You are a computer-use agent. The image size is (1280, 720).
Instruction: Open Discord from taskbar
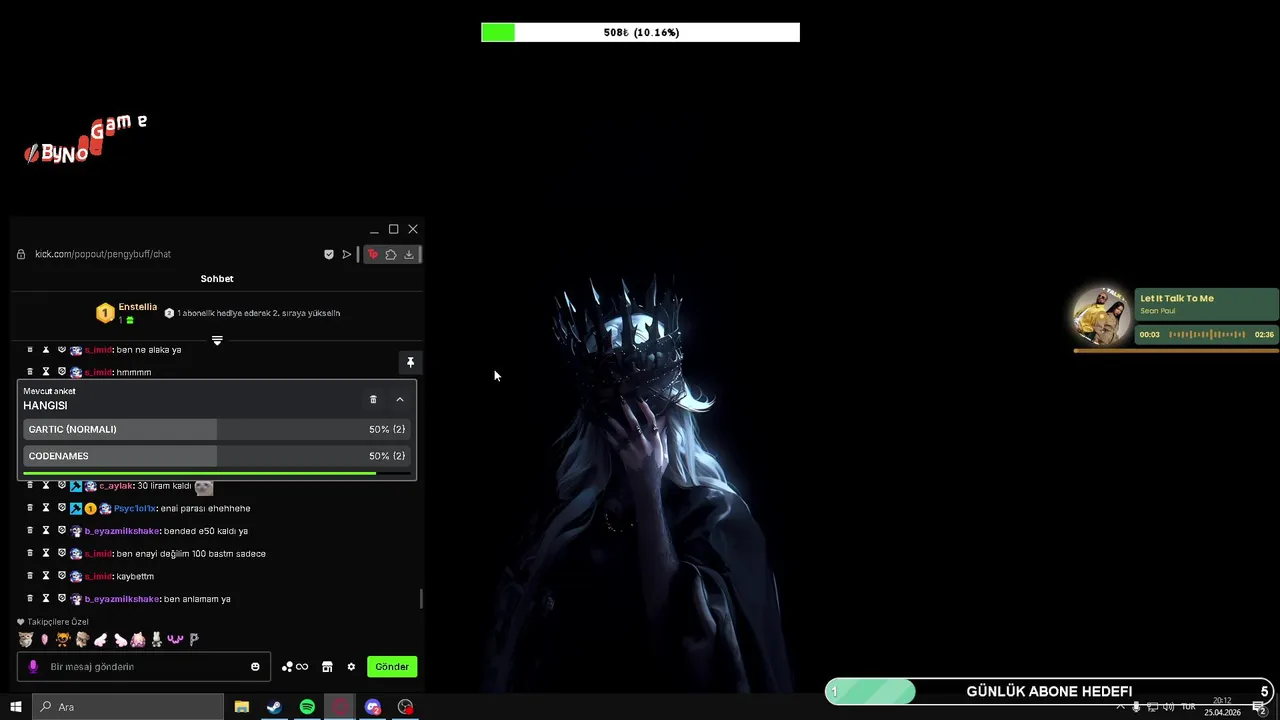click(373, 707)
